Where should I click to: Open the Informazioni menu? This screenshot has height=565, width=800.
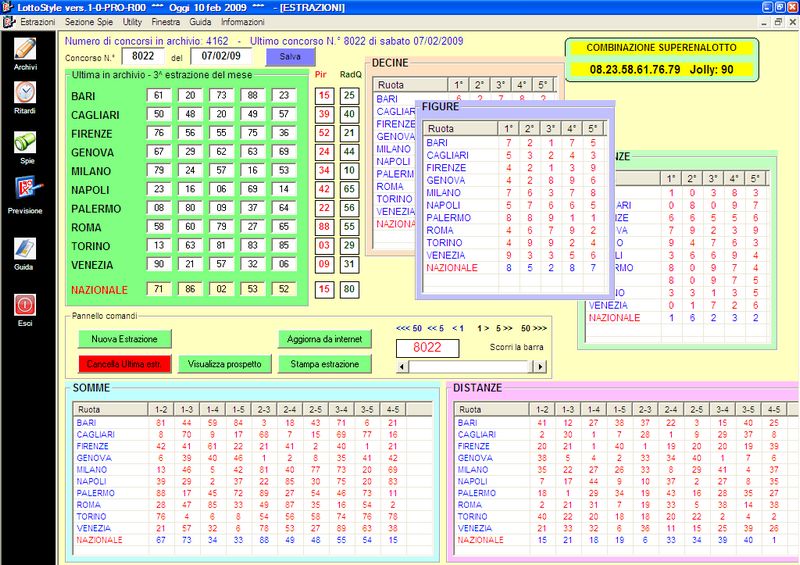click(242, 22)
